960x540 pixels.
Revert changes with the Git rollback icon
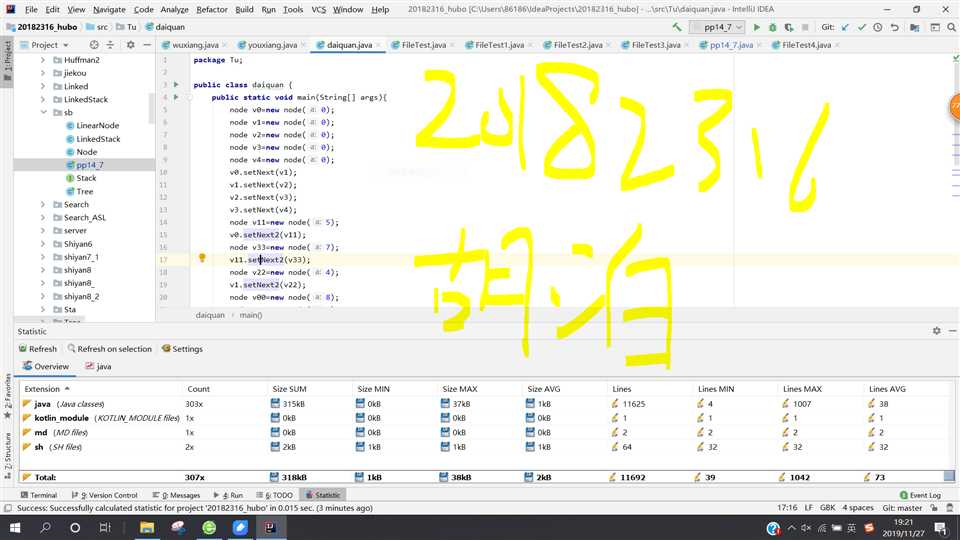pos(894,27)
